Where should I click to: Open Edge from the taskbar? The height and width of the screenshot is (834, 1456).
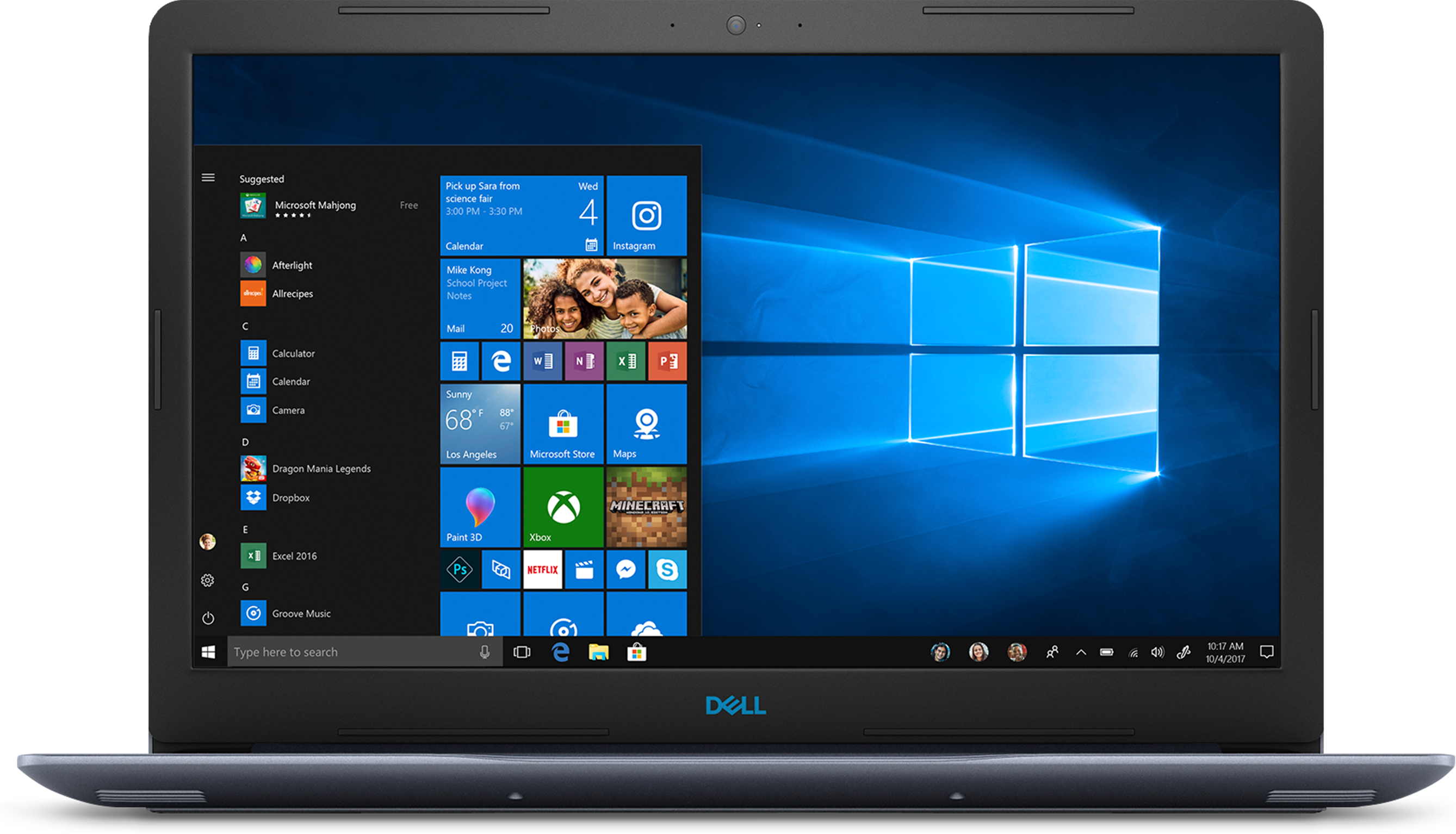point(560,652)
